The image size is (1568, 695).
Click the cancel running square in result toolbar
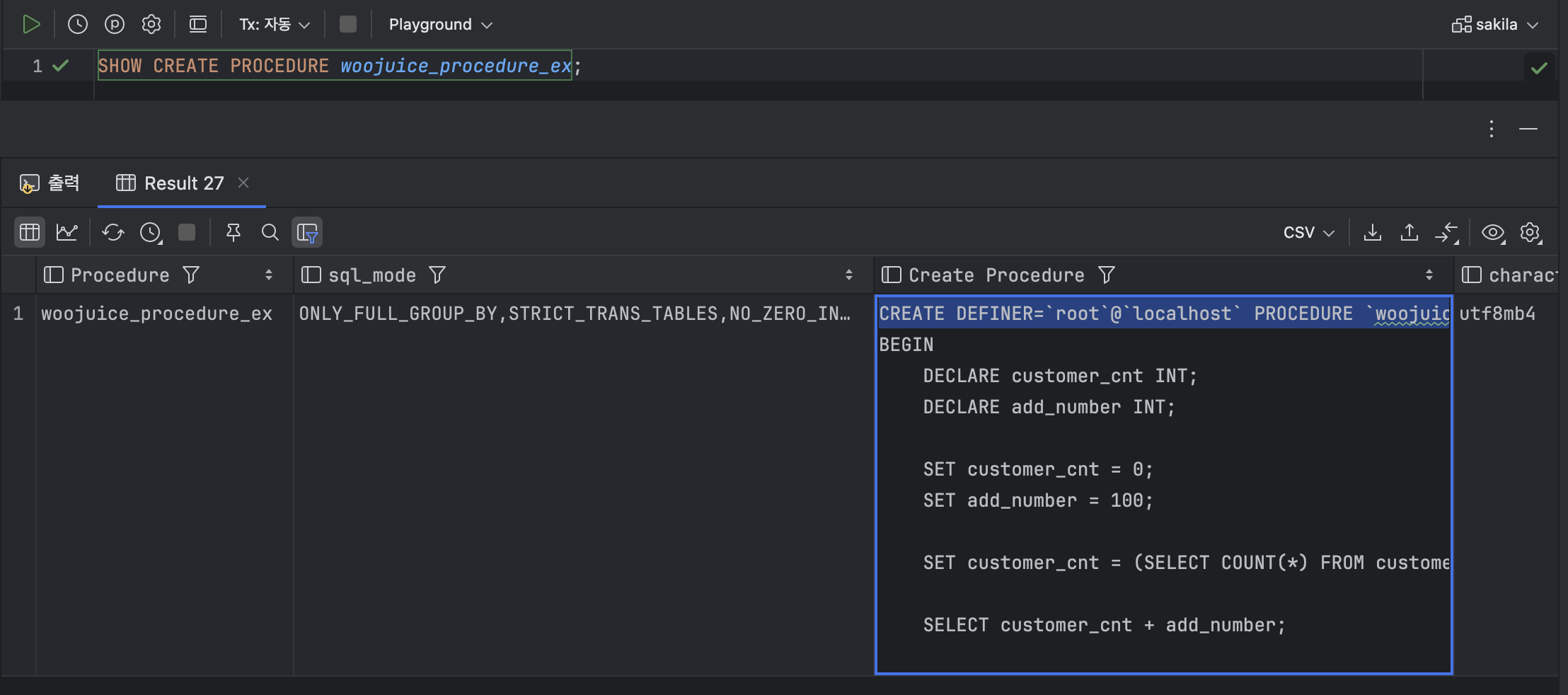tap(187, 232)
